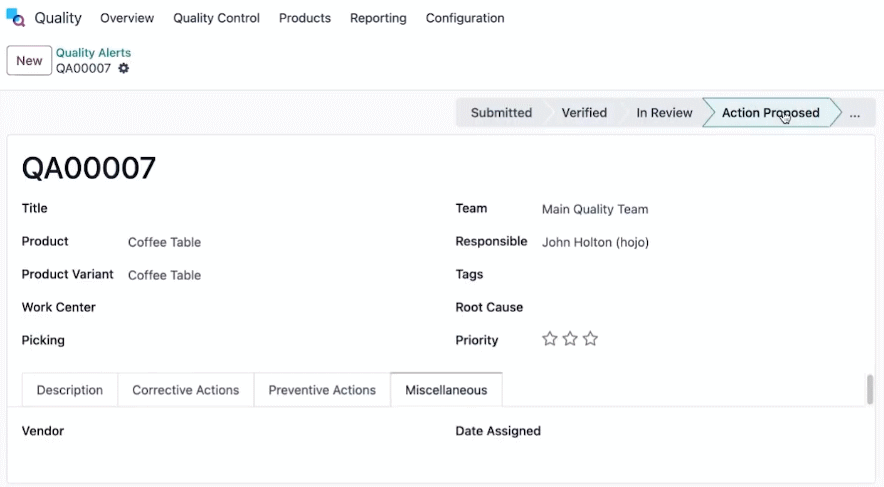The image size is (884, 487).
Task: Set priority to one star
Action: click(x=550, y=339)
